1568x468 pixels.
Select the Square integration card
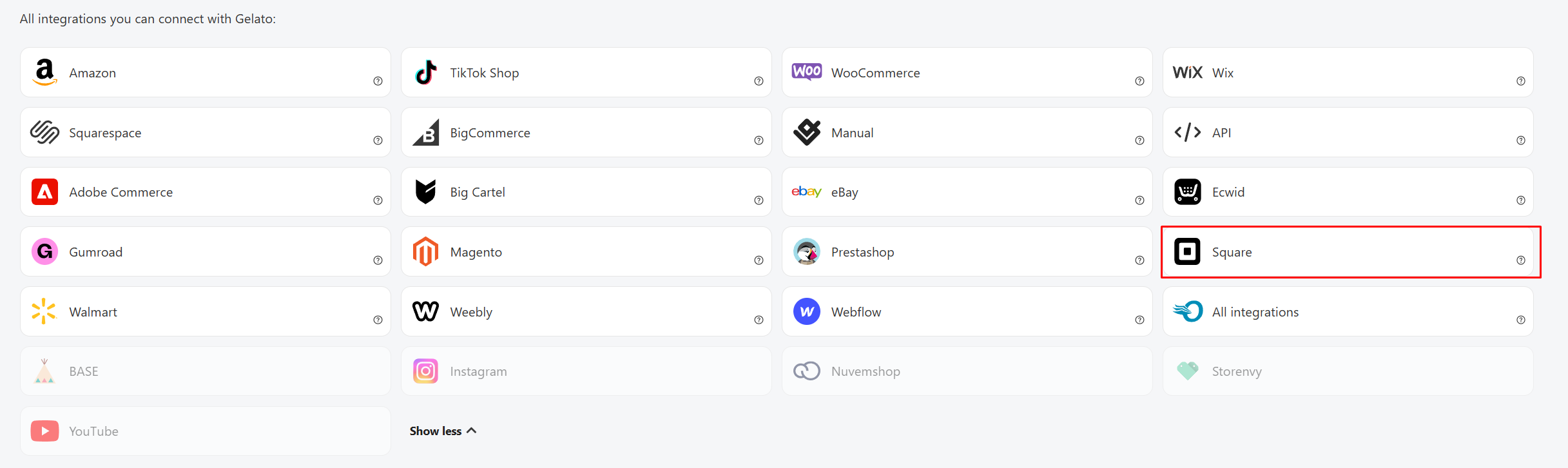pos(1347,252)
